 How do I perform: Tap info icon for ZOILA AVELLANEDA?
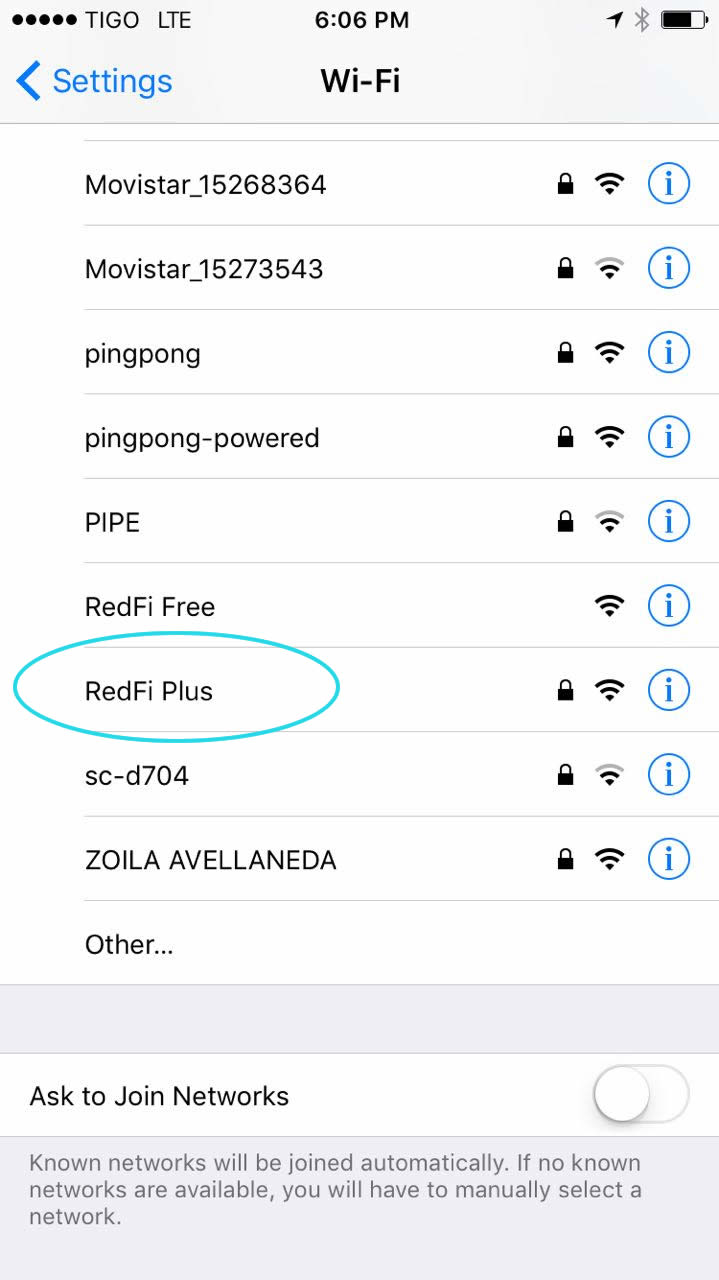pos(669,858)
